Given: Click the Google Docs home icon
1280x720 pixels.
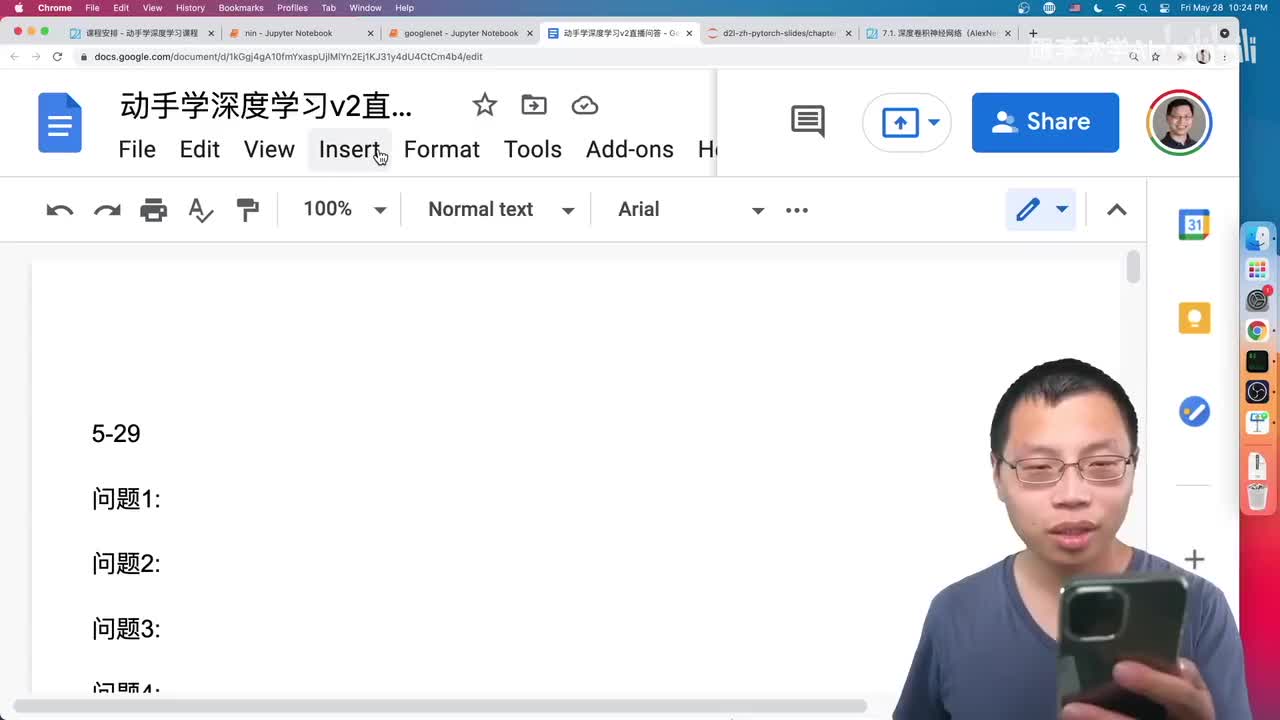Looking at the screenshot, I should point(60,123).
